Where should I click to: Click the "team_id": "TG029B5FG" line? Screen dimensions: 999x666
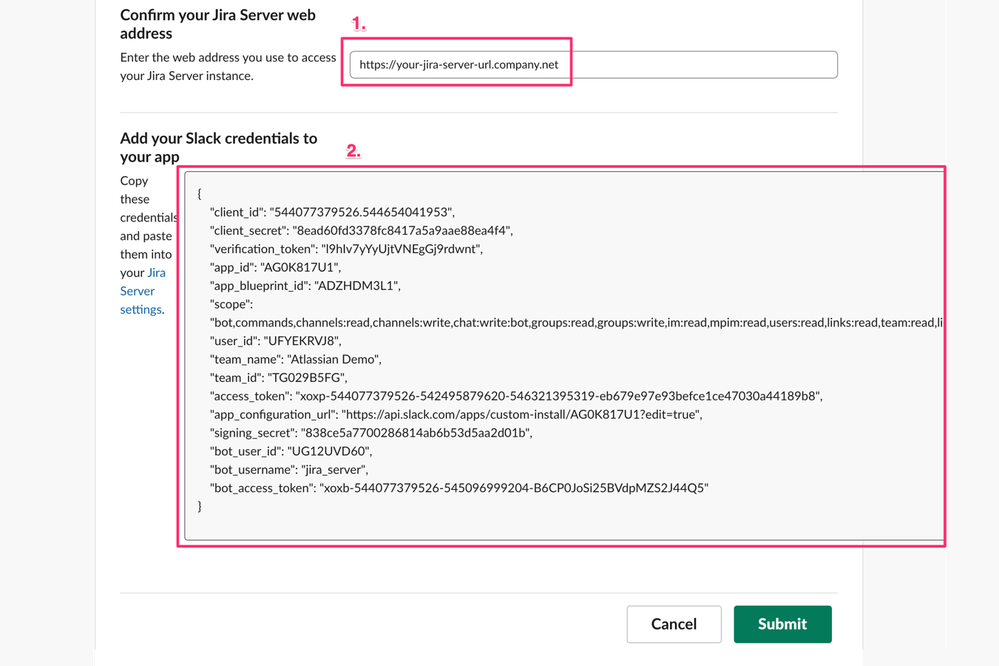point(278,378)
